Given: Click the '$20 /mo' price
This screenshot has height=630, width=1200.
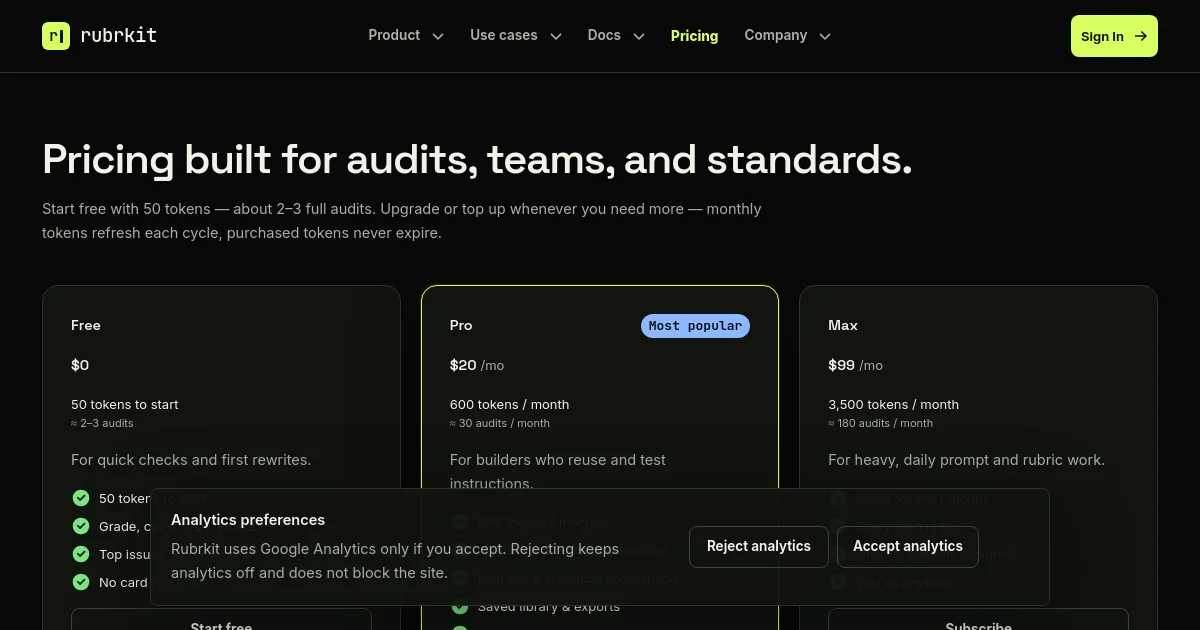Looking at the screenshot, I should pyautogui.click(x=477, y=365).
